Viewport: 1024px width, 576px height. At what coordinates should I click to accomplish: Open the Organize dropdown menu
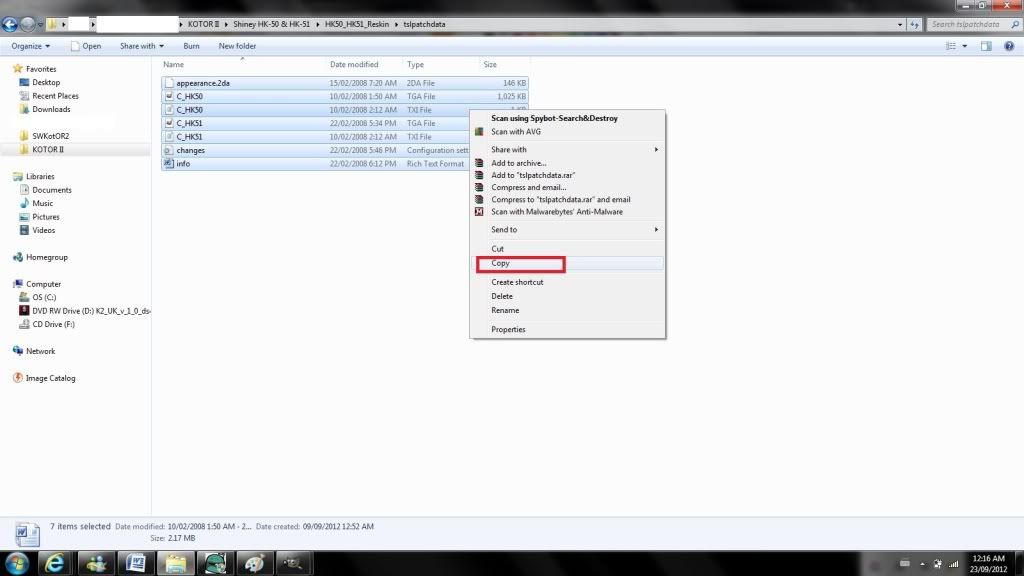31,46
